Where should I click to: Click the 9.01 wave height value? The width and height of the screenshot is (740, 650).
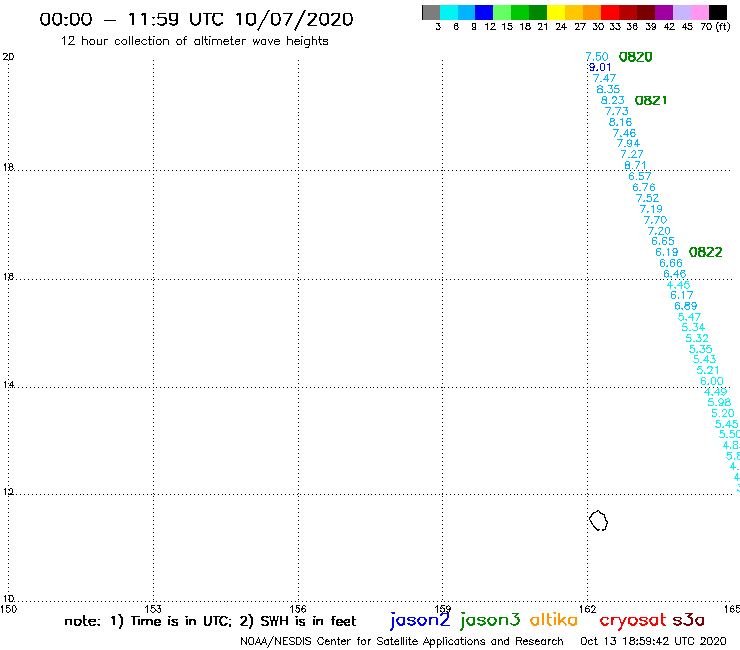(x=600, y=68)
